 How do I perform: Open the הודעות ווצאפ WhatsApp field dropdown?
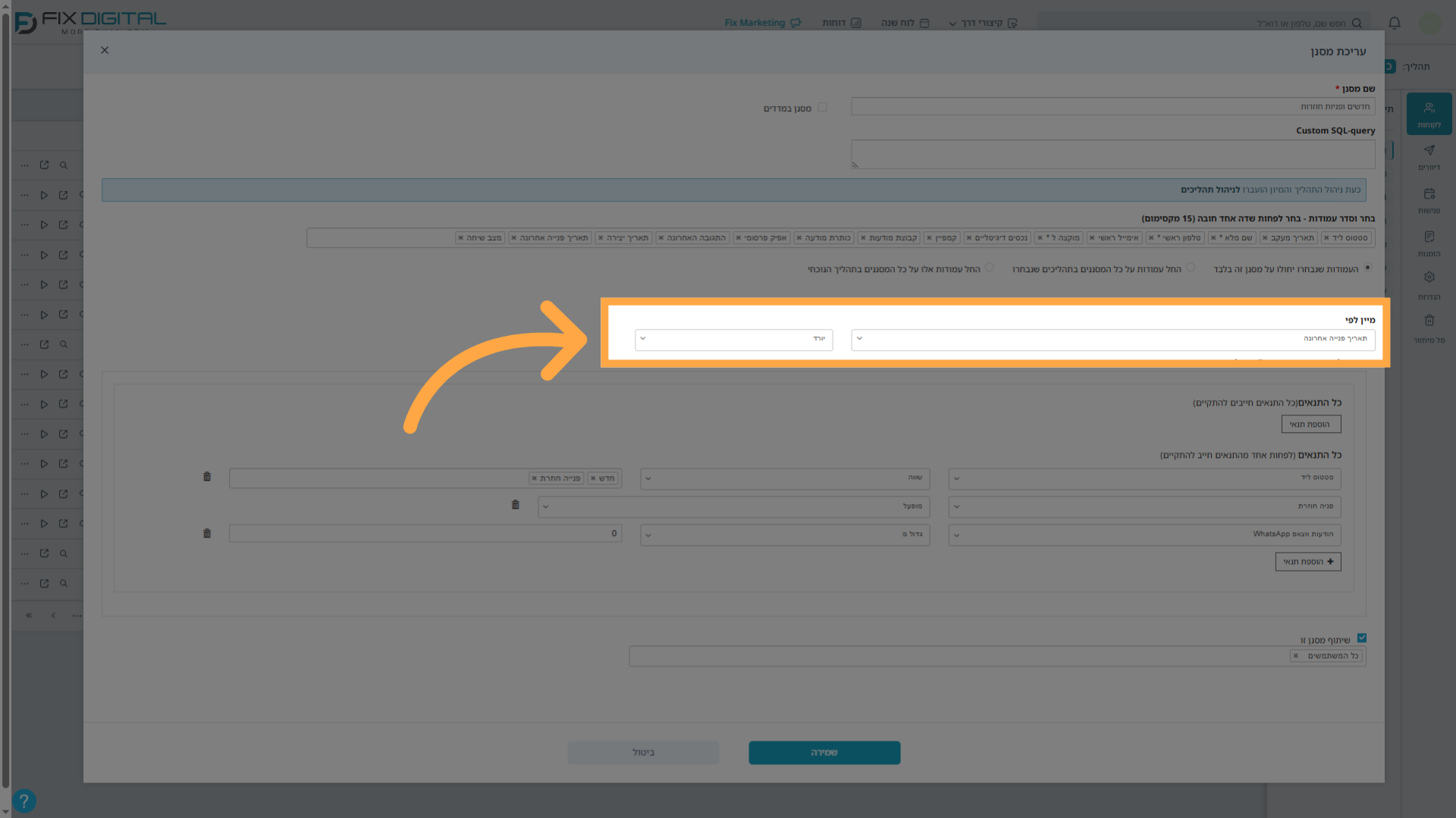click(1145, 534)
